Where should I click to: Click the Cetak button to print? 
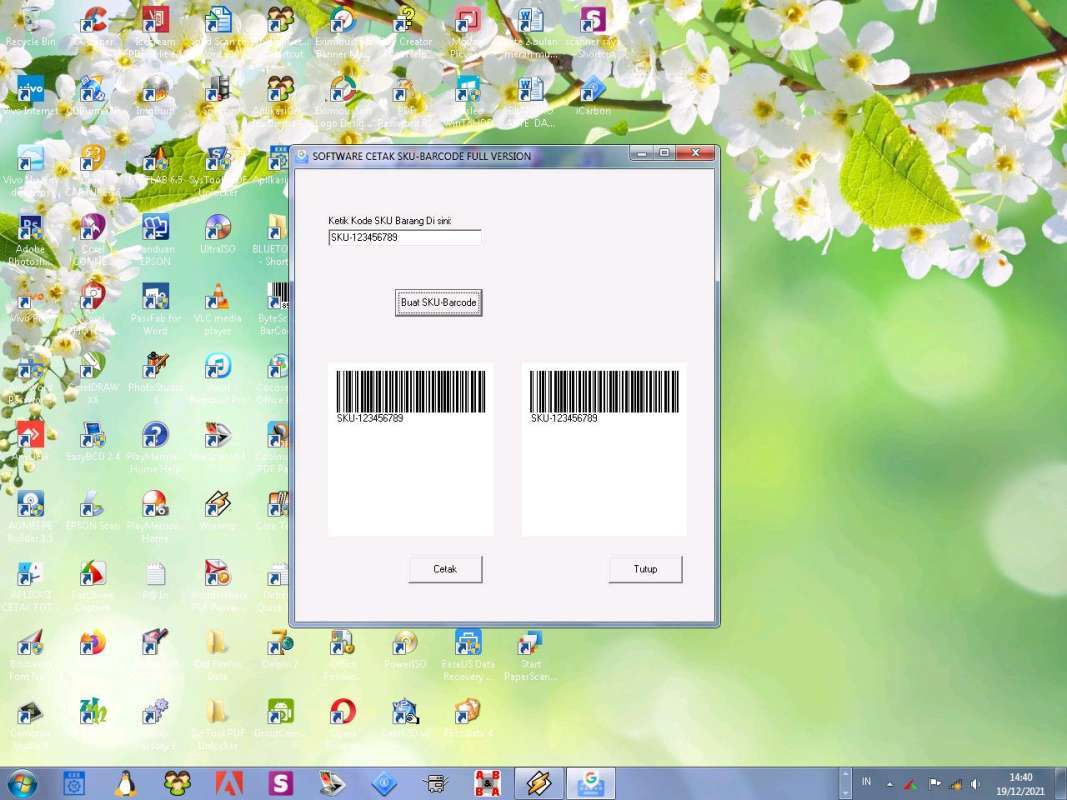(444, 569)
